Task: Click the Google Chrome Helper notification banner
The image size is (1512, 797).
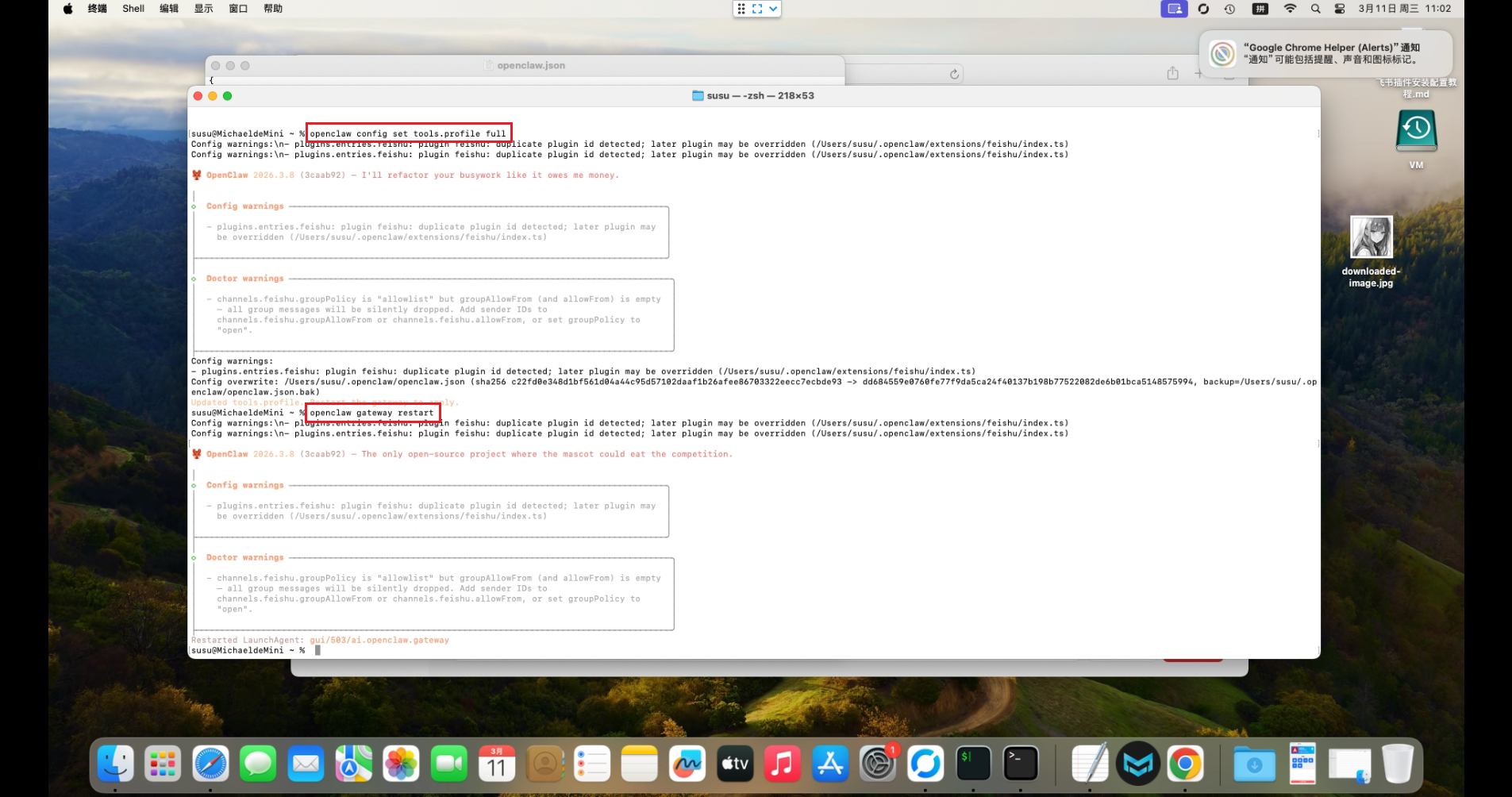Action: point(1325,53)
